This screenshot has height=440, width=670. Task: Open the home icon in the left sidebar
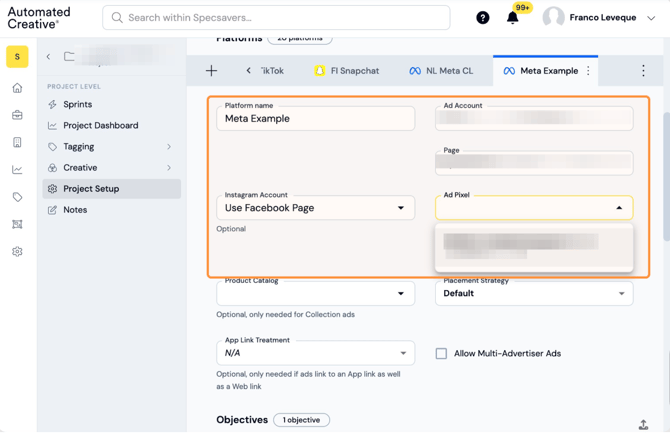click(17, 88)
